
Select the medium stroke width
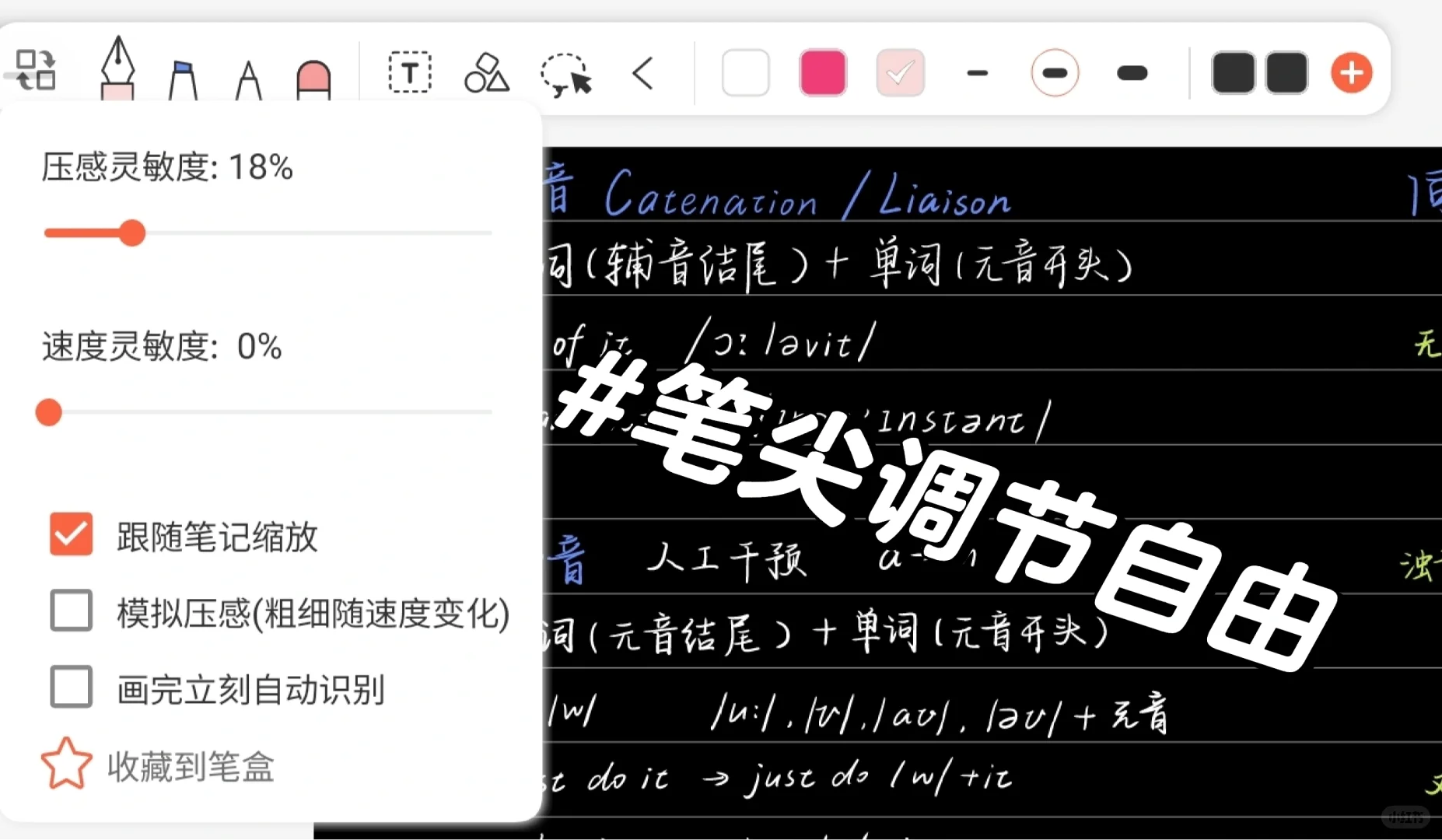click(1054, 72)
